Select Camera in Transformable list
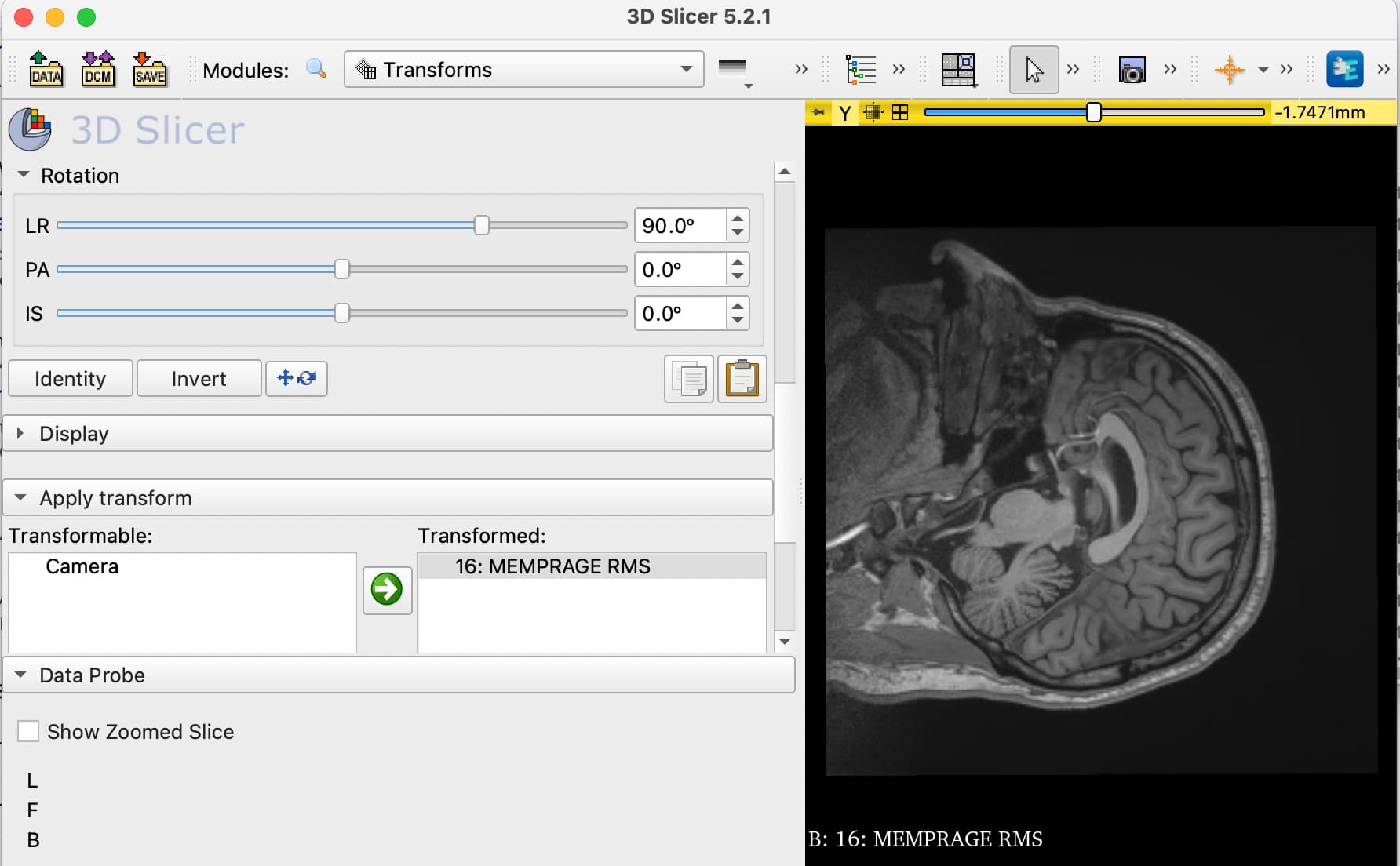Image resolution: width=1400 pixels, height=866 pixels. tap(82, 566)
